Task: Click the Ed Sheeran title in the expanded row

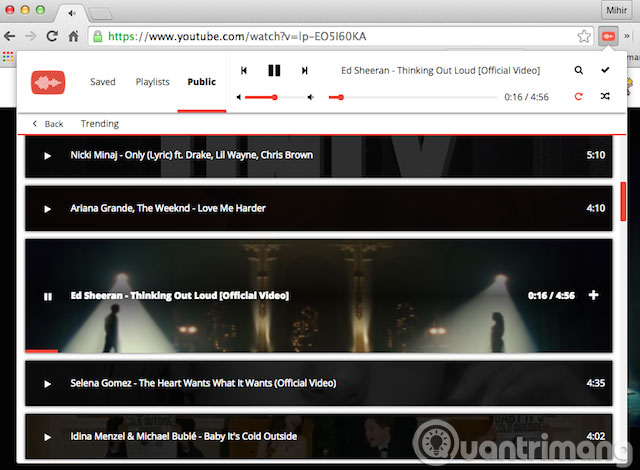Action: (180, 295)
